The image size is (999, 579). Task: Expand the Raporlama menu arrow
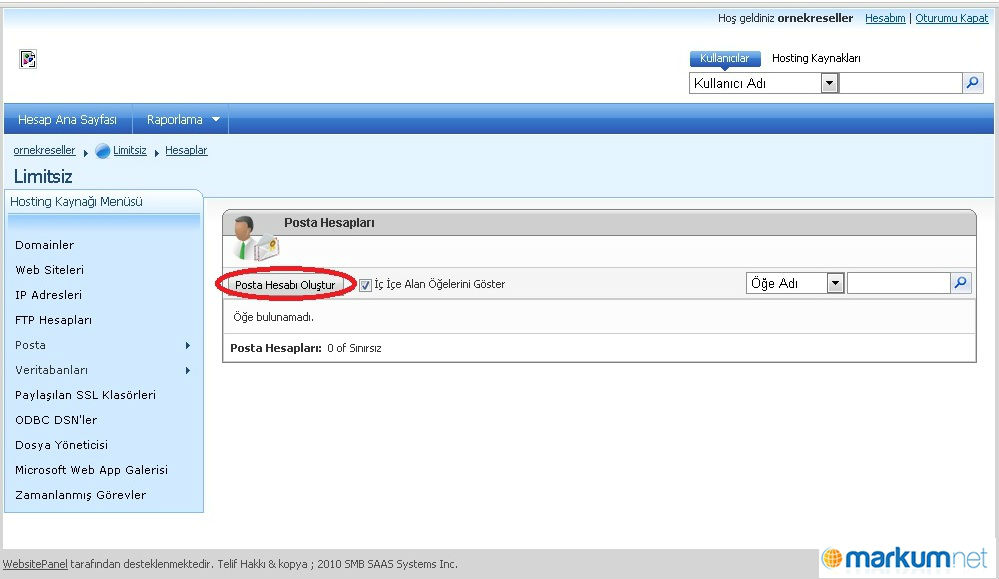click(x=216, y=119)
